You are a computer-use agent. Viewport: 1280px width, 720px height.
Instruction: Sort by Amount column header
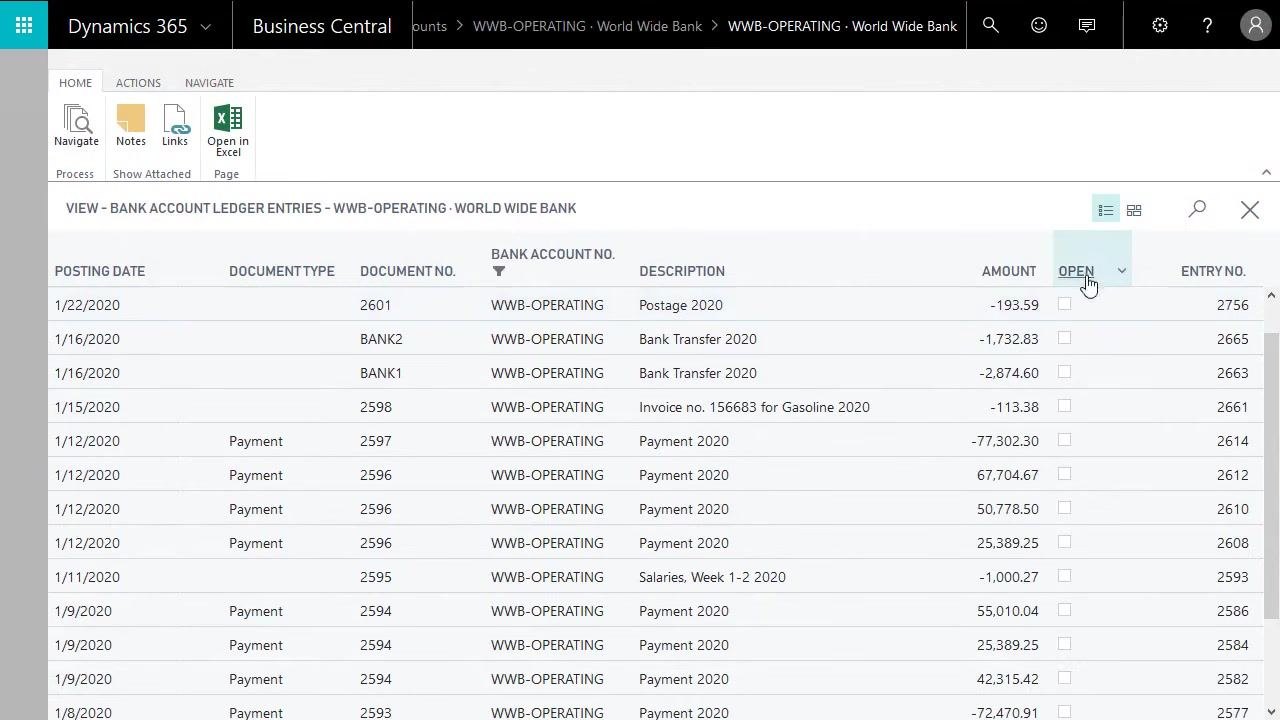point(1009,271)
